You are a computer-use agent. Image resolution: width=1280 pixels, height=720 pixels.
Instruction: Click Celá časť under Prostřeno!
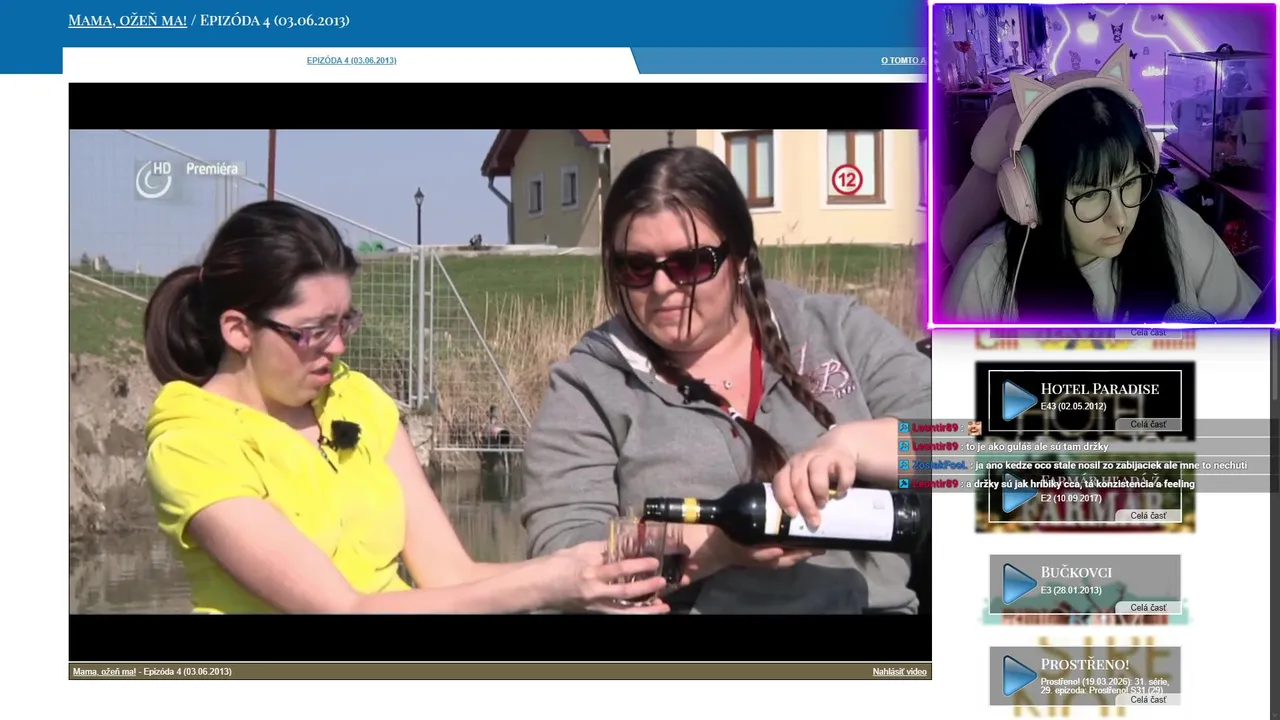coord(1148,699)
